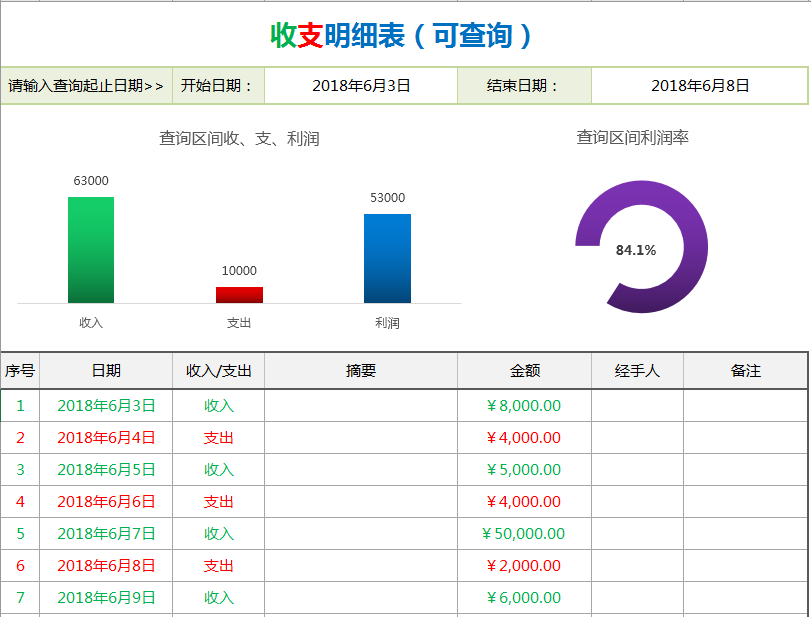The image size is (811, 617).
Task: Select the 53000 data label
Action: pyautogui.click(x=387, y=198)
